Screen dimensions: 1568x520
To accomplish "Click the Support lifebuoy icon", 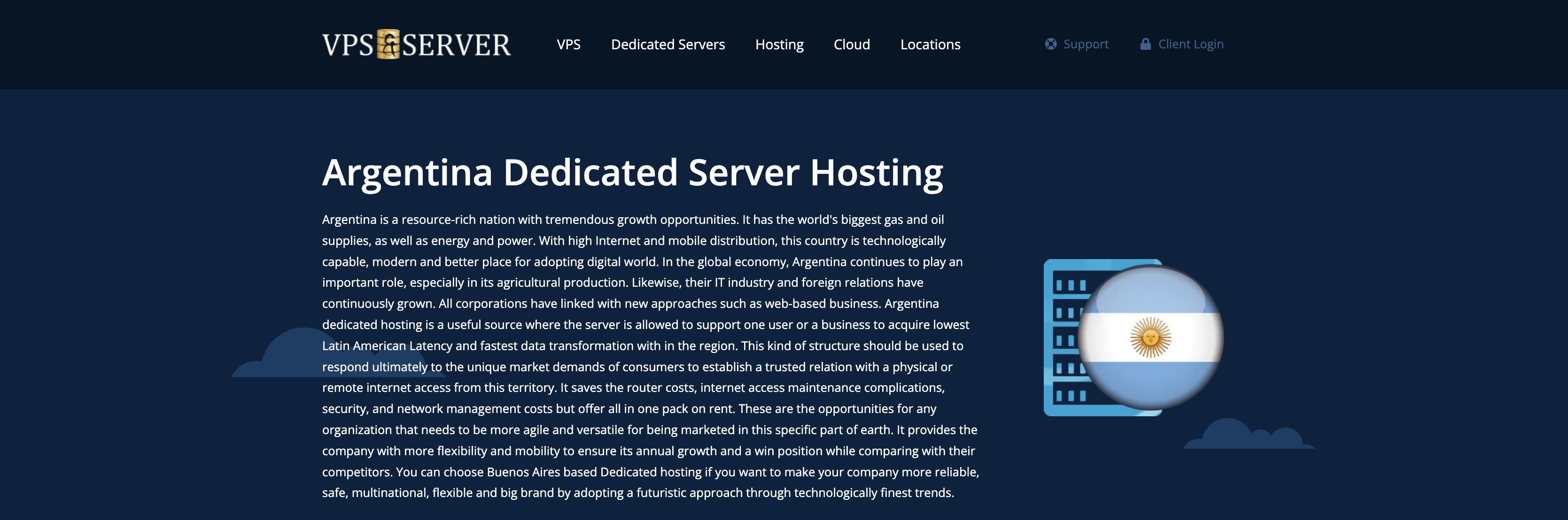I will tap(1051, 44).
